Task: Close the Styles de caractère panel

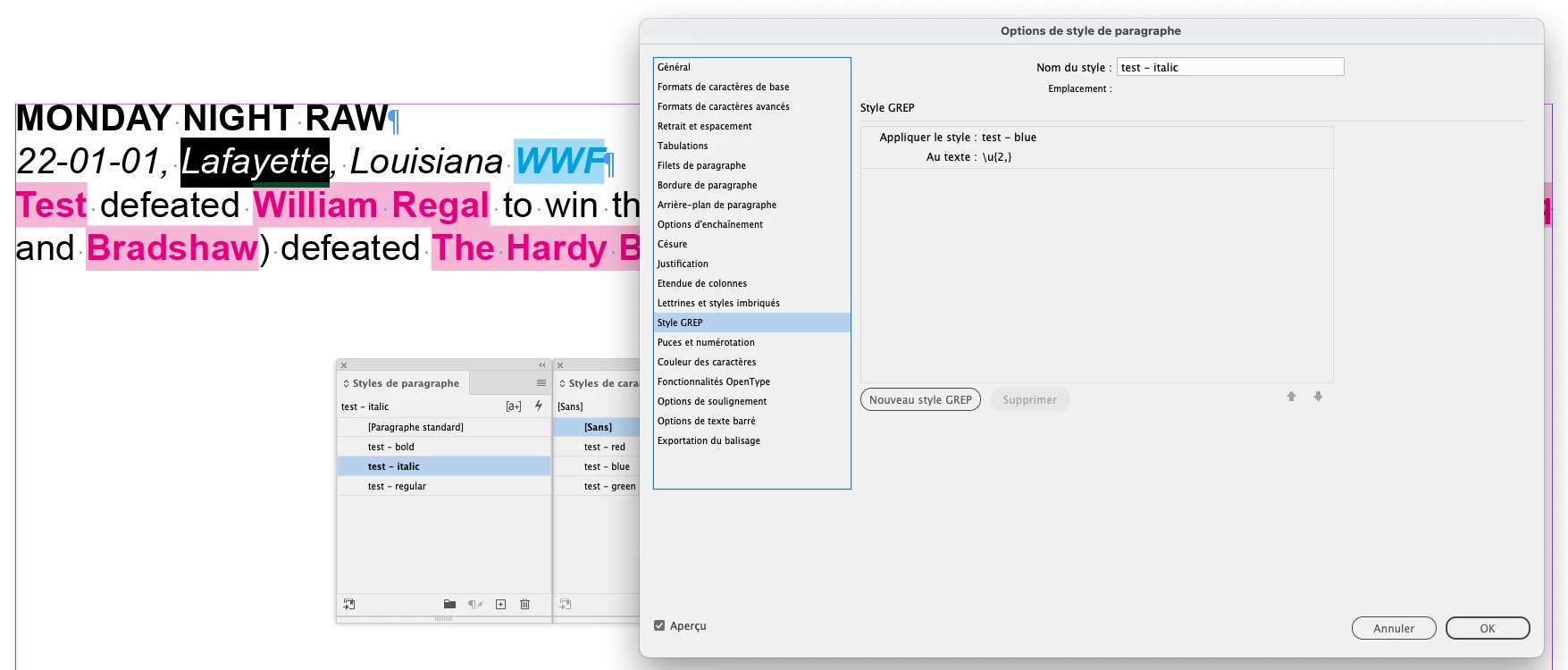Action: tap(560, 365)
